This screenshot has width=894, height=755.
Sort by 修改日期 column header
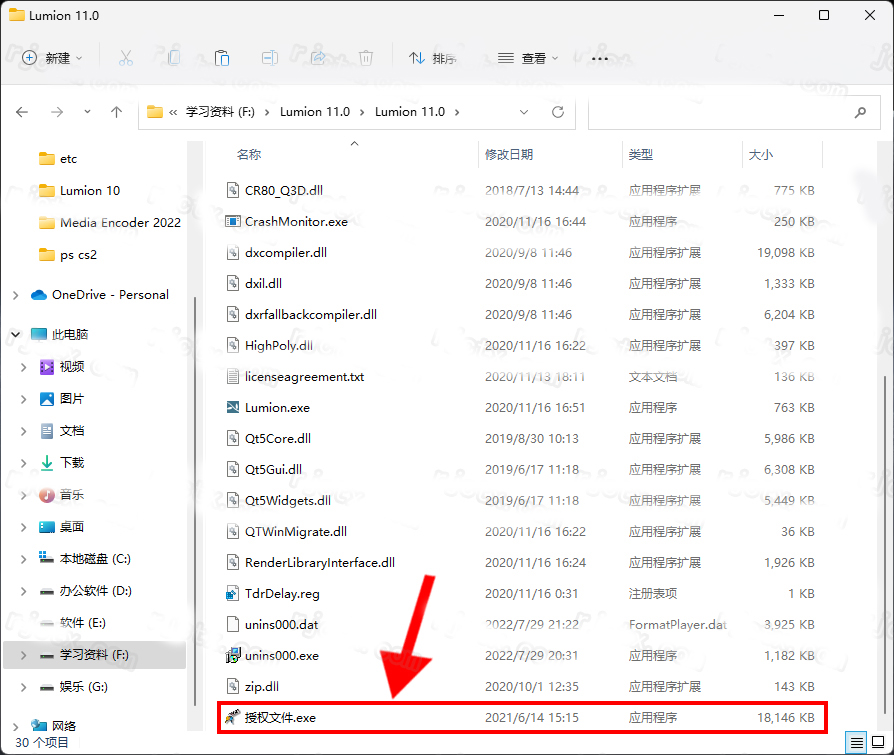coord(509,155)
